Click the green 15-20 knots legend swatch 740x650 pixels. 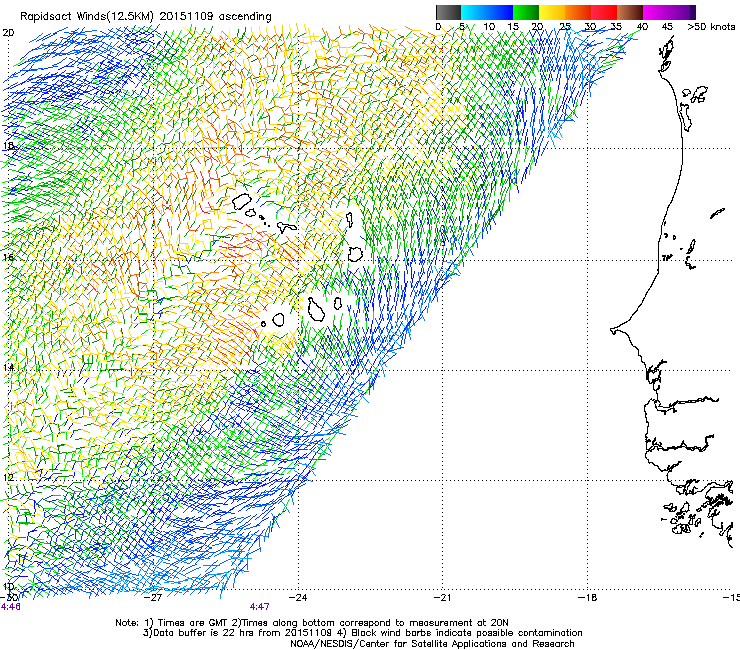526,12
